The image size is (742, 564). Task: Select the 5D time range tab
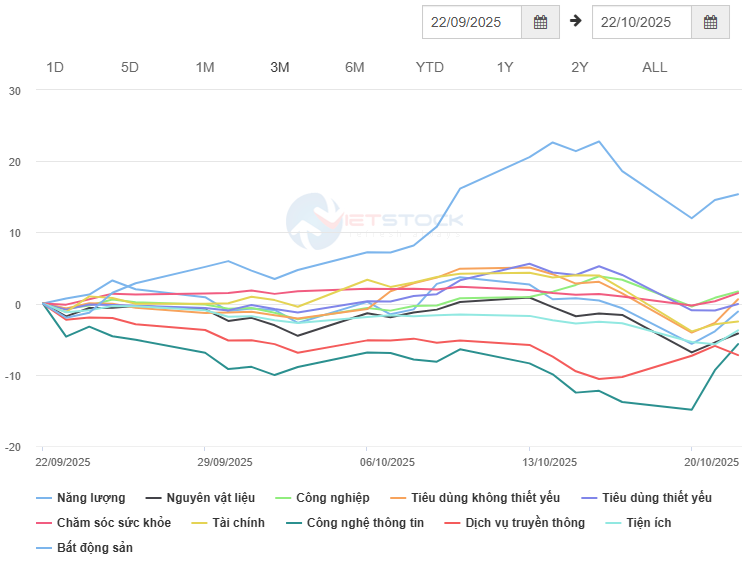tap(130, 67)
